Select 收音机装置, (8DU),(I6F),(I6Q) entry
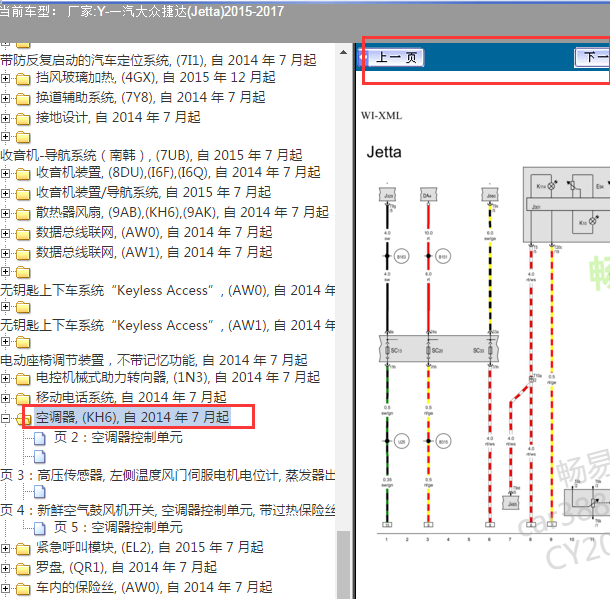Viewport: 610px width, 599px height. (x=178, y=172)
